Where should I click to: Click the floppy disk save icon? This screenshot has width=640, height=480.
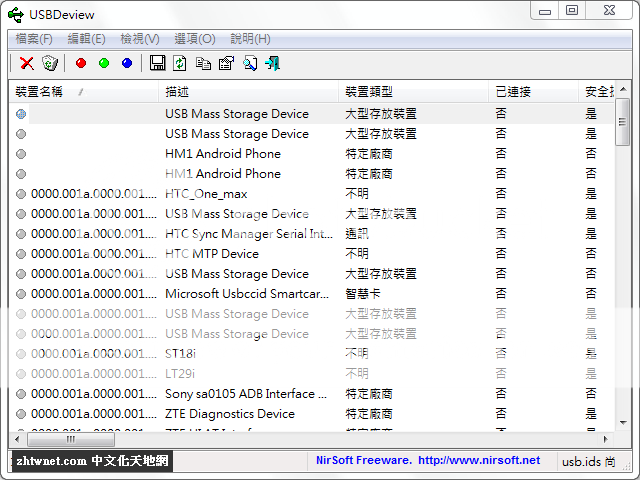pos(157,63)
